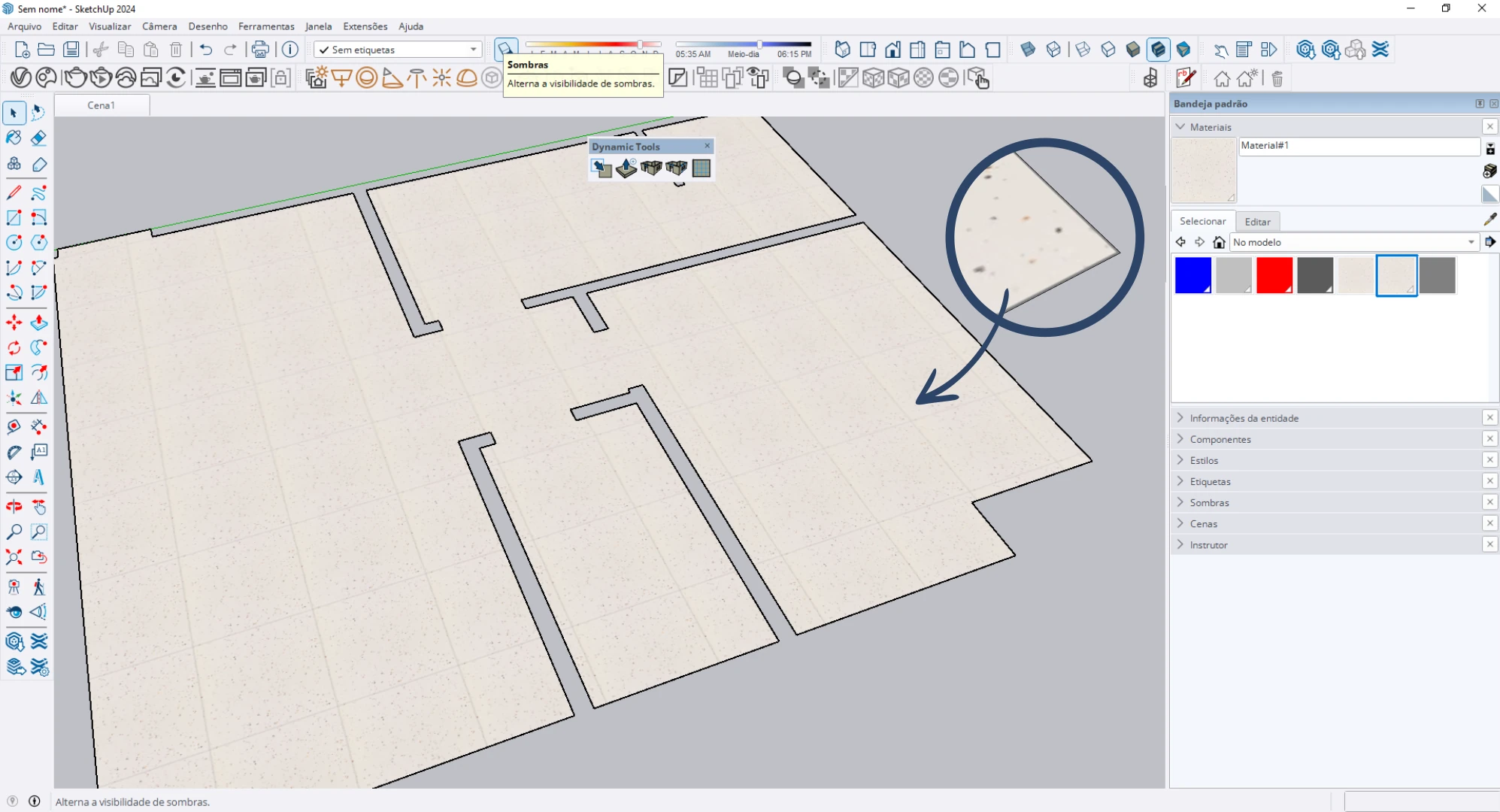Select the arrow Select tool
1500x812 pixels.
click(x=14, y=113)
